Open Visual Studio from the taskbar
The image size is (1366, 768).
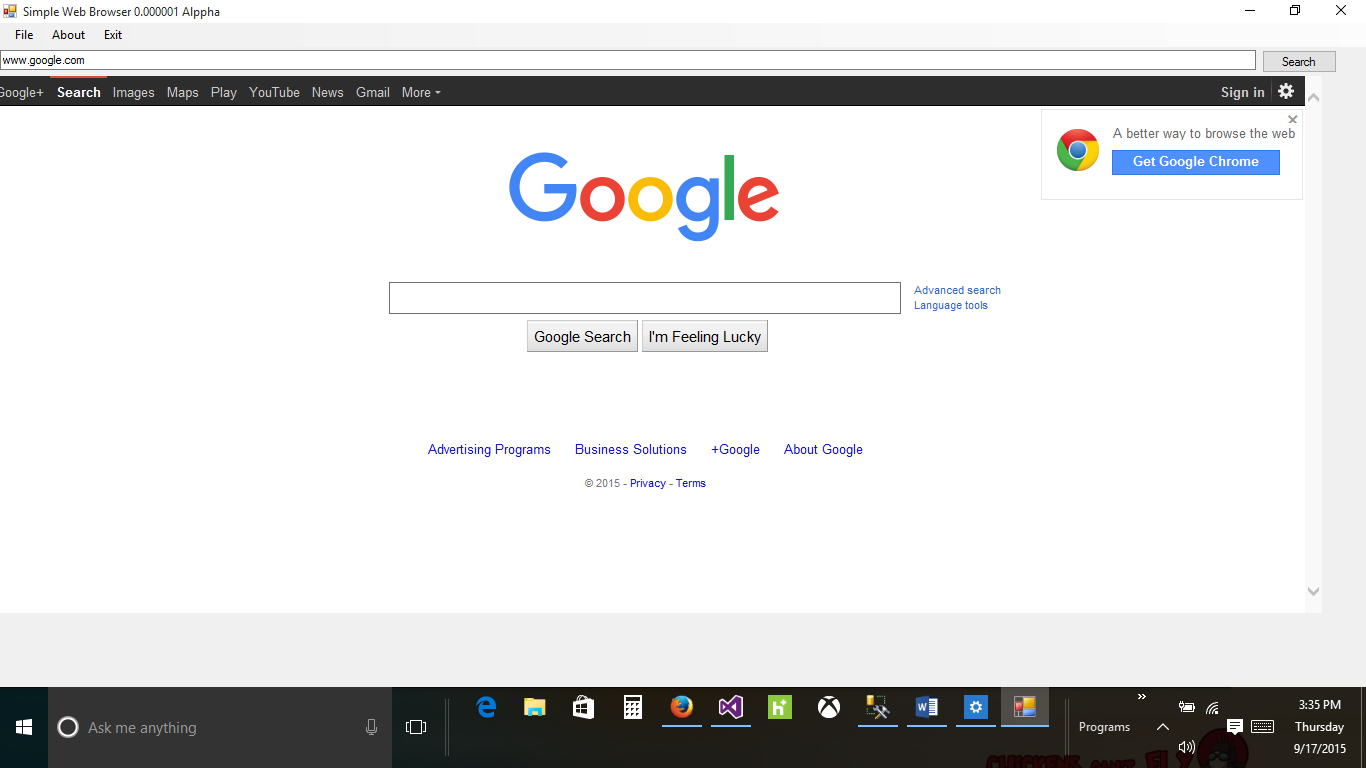[x=731, y=708]
